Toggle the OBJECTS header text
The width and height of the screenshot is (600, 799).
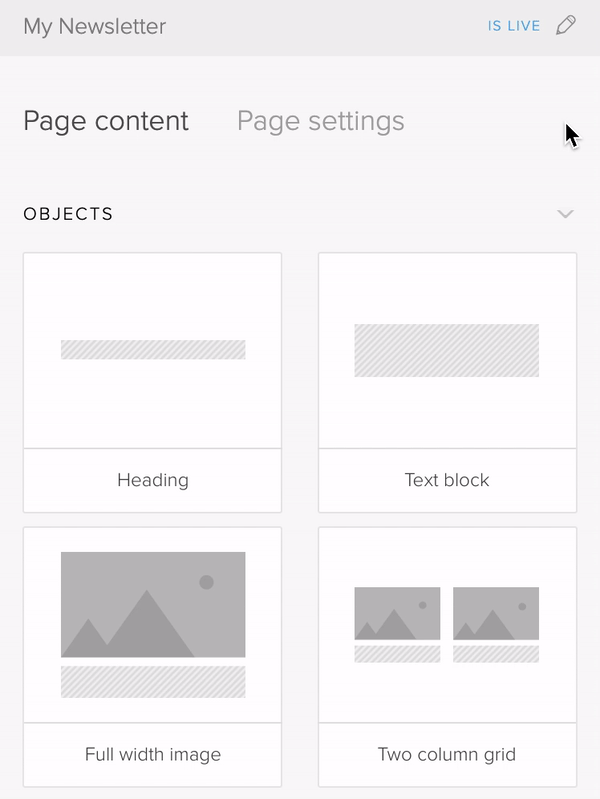(68, 214)
